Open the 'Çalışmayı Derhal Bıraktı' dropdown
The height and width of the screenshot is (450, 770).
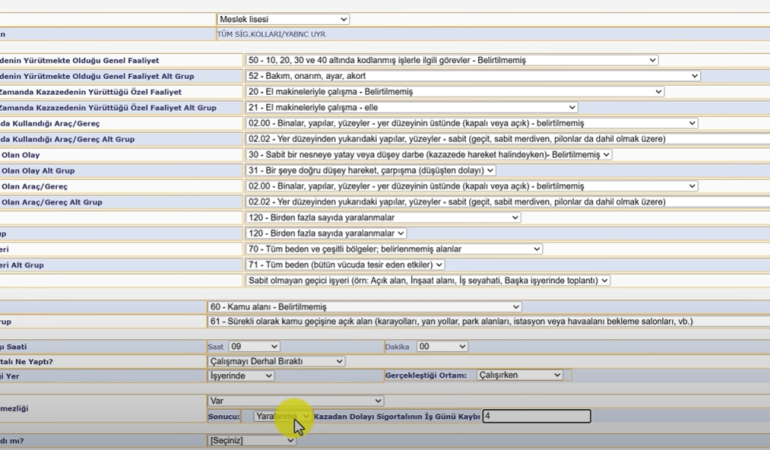click(276, 361)
